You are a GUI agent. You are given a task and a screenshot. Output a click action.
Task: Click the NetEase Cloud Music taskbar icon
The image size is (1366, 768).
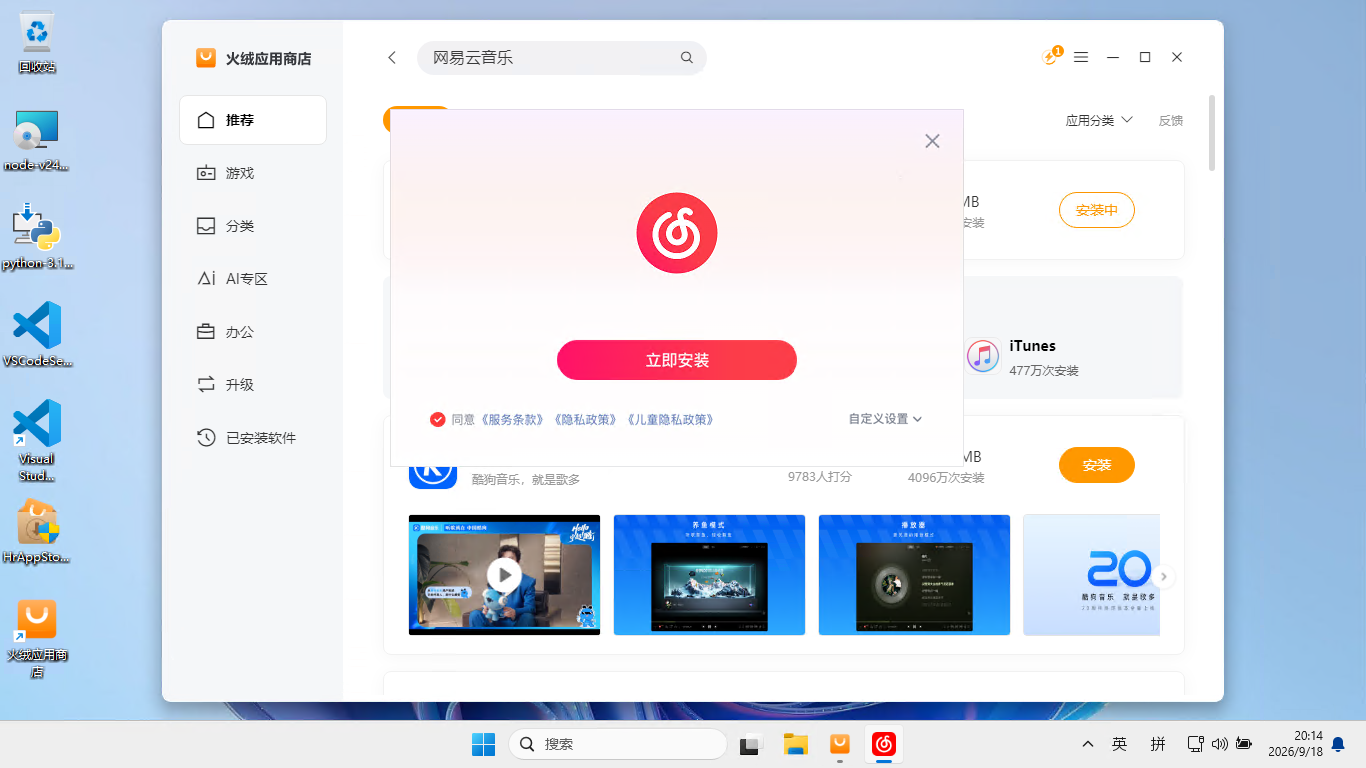coord(884,744)
